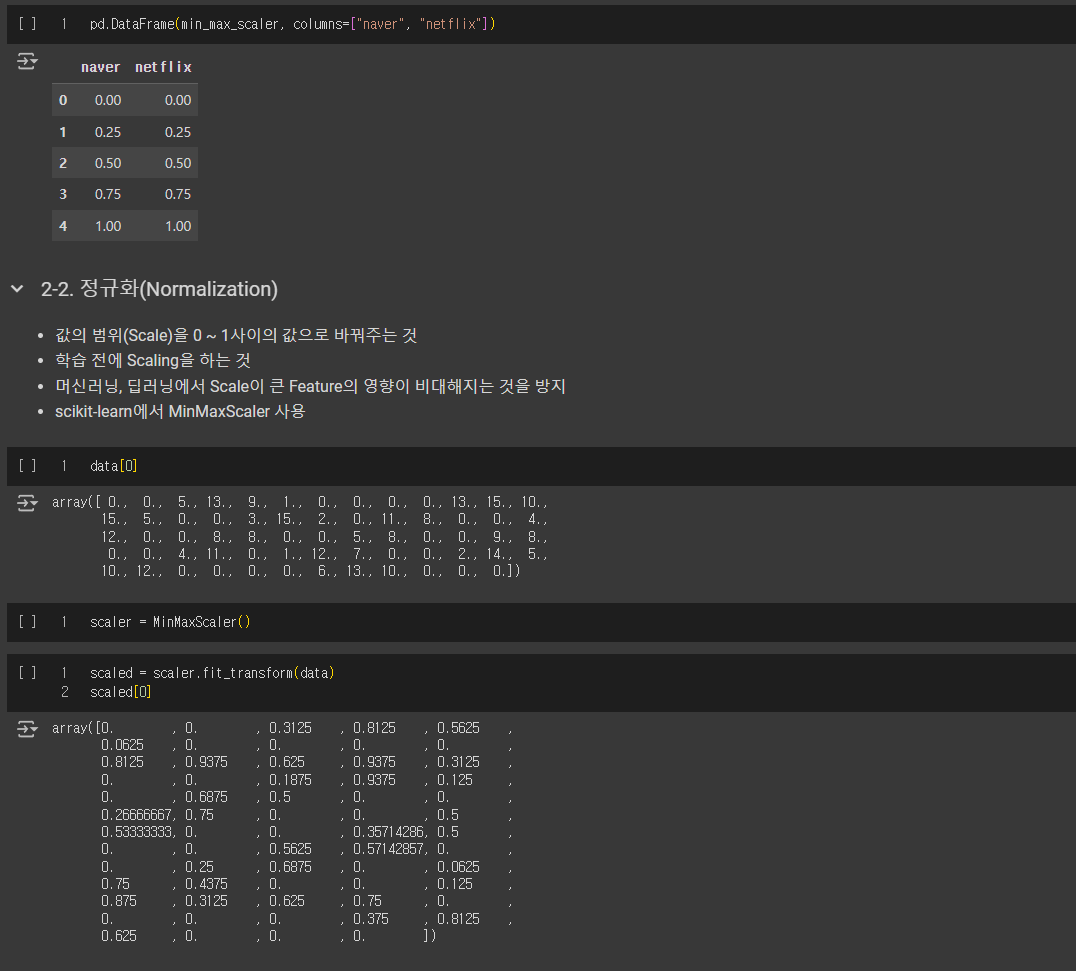
Task: Click the bullet about Scale 0 ~ 1사이의 값
Action: click(x=236, y=336)
